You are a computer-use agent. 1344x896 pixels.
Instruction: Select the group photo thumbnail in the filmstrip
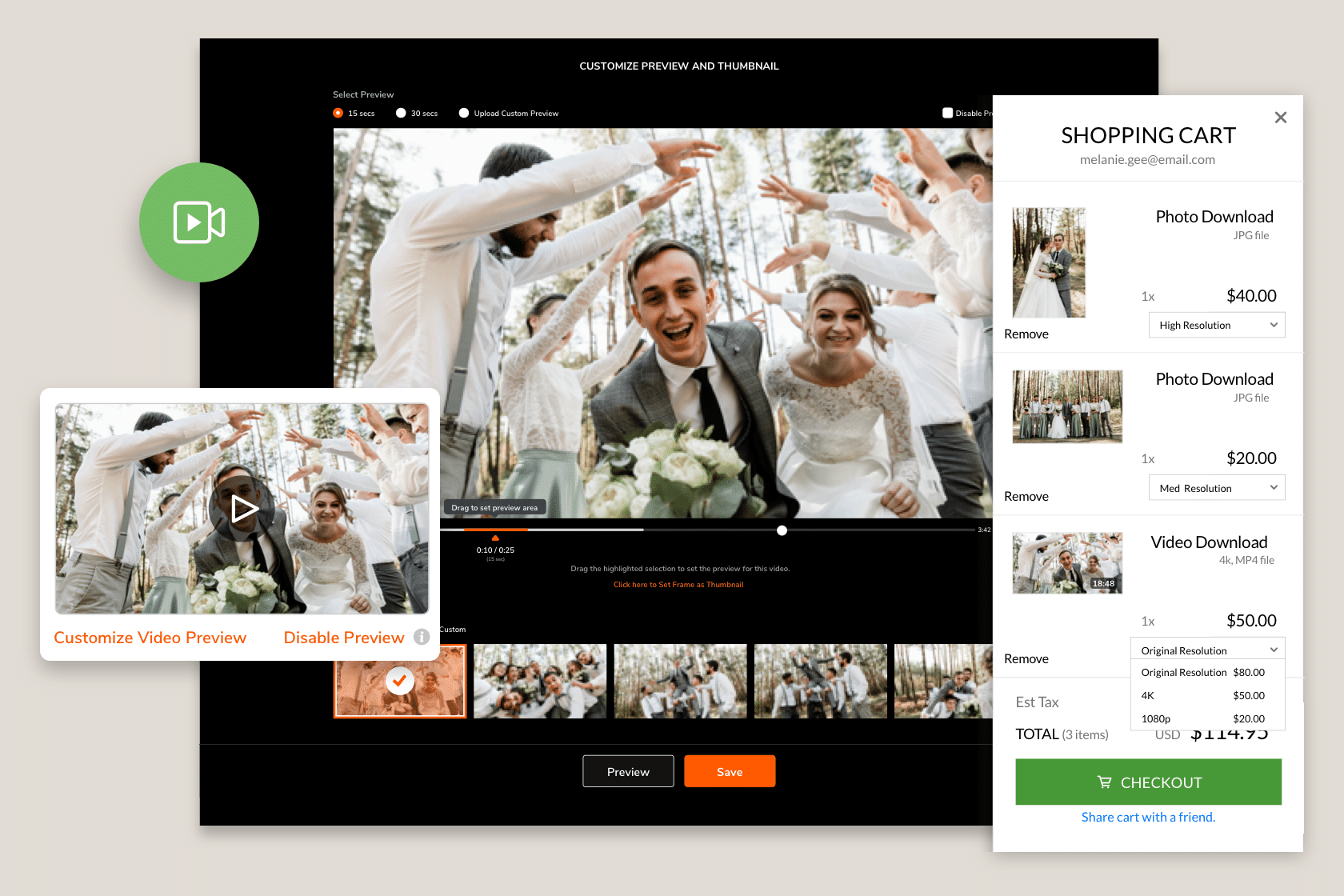pos(539,681)
